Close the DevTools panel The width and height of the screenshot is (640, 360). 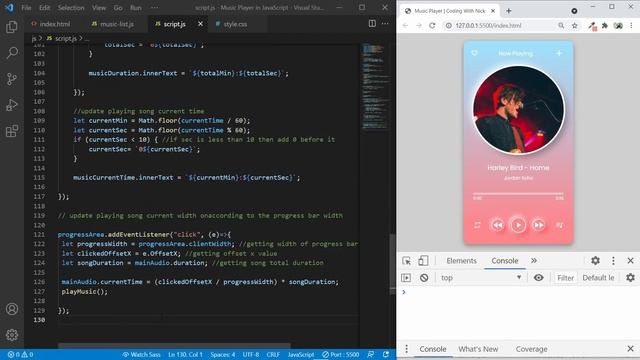[x=630, y=260]
